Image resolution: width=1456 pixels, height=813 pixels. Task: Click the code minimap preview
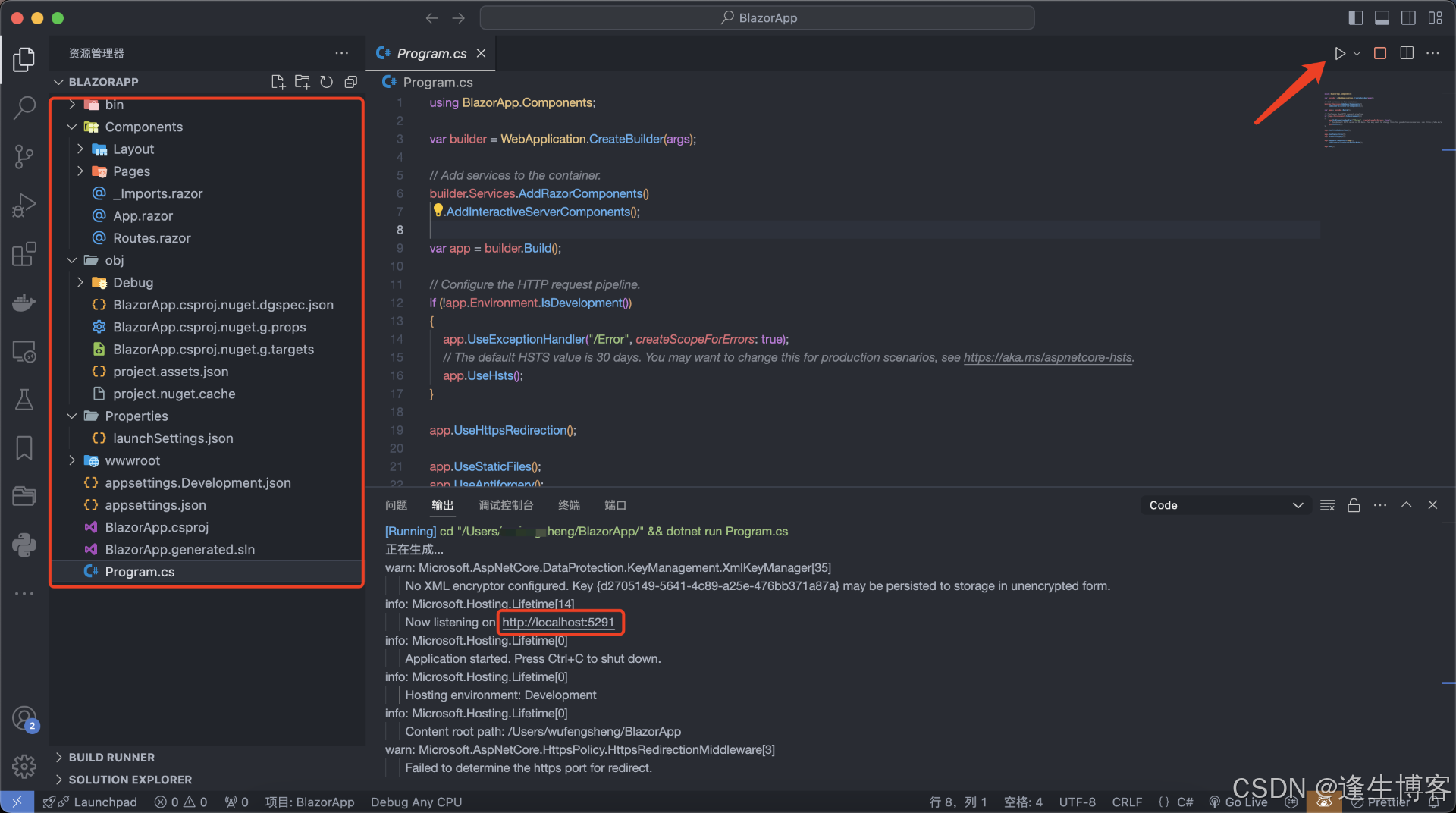[x=1382, y=121]
